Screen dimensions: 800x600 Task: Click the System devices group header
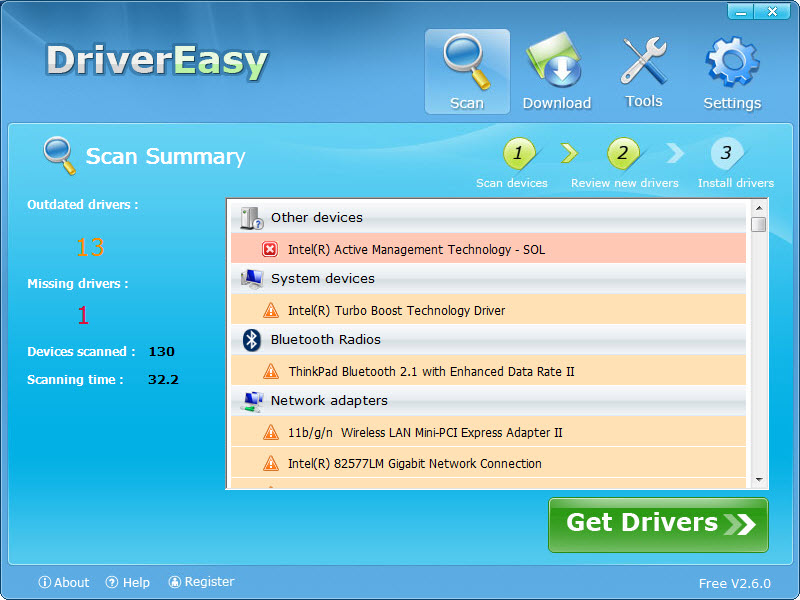coord(488,279)
